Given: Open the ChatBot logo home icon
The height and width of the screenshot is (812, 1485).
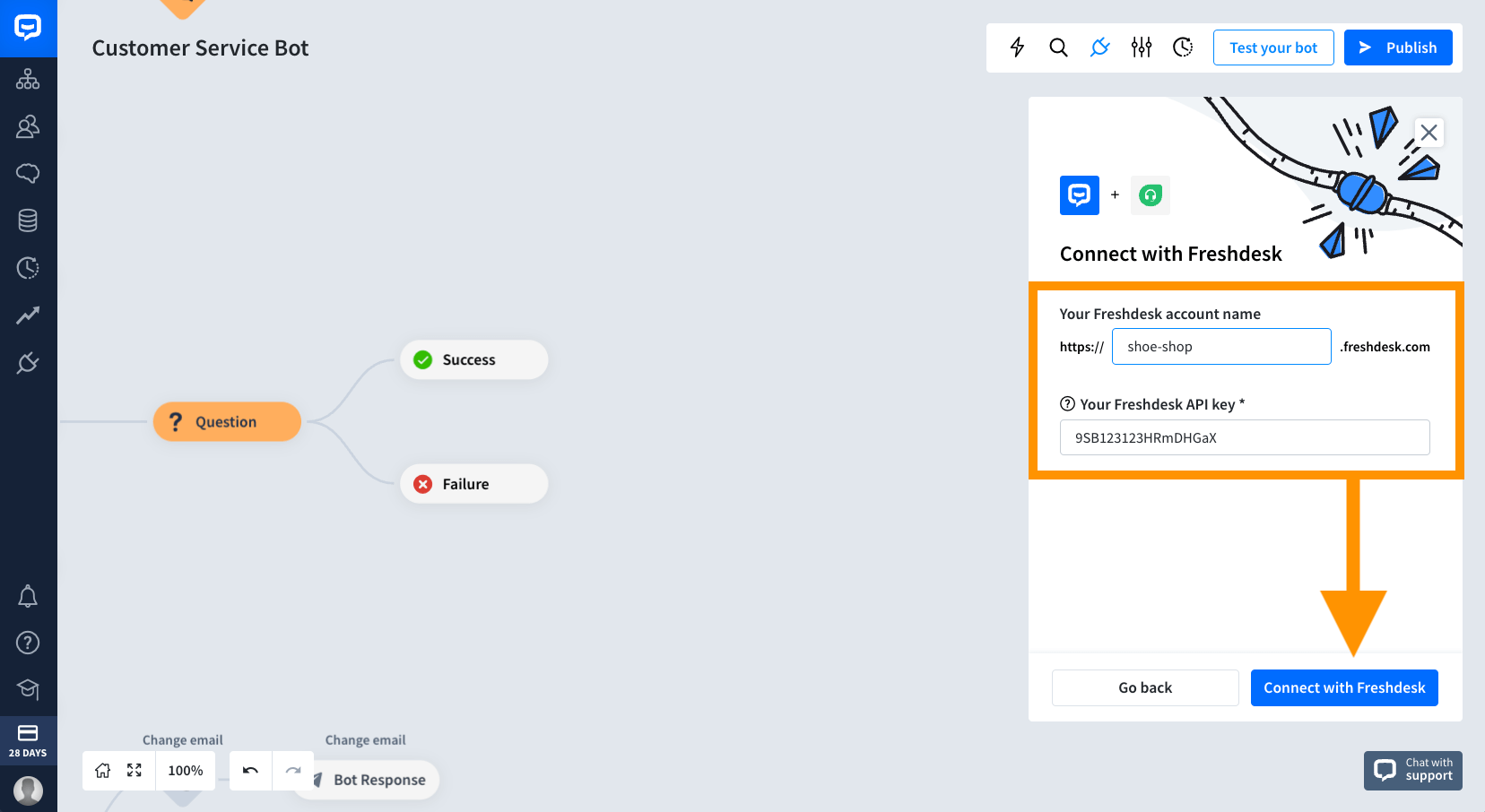Looking at the screenshot, I should pos(28,28).
